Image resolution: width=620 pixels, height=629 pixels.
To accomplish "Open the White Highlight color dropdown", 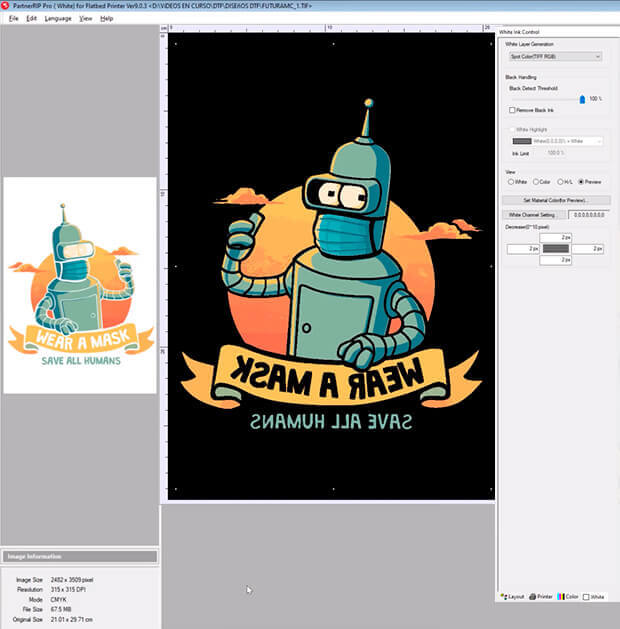I will (x=556, y=141).
